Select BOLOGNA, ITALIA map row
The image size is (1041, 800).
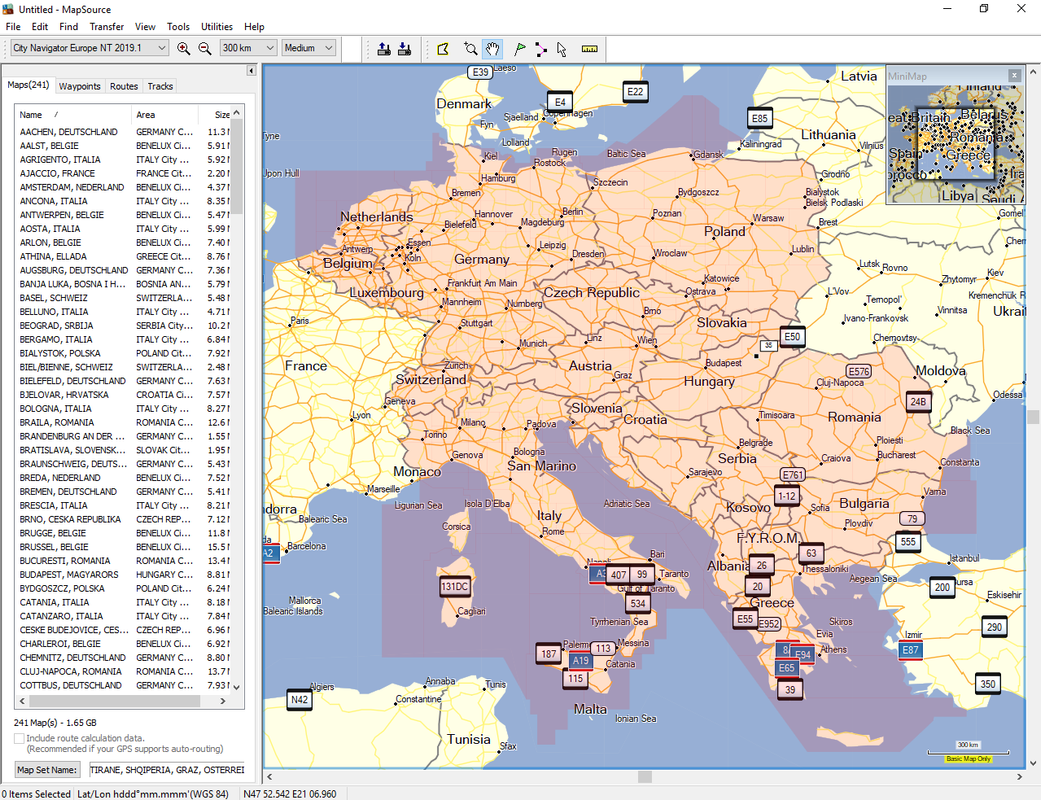(123, 409)
